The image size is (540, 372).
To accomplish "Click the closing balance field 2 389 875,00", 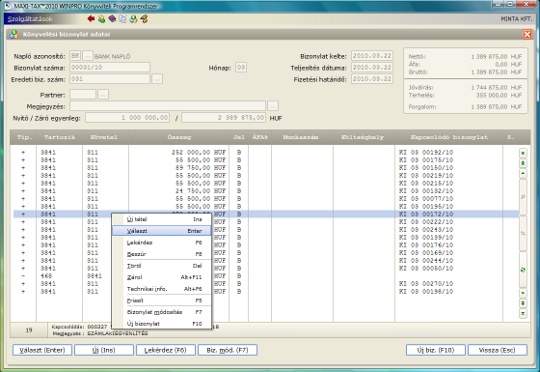I will coord(224,118).
